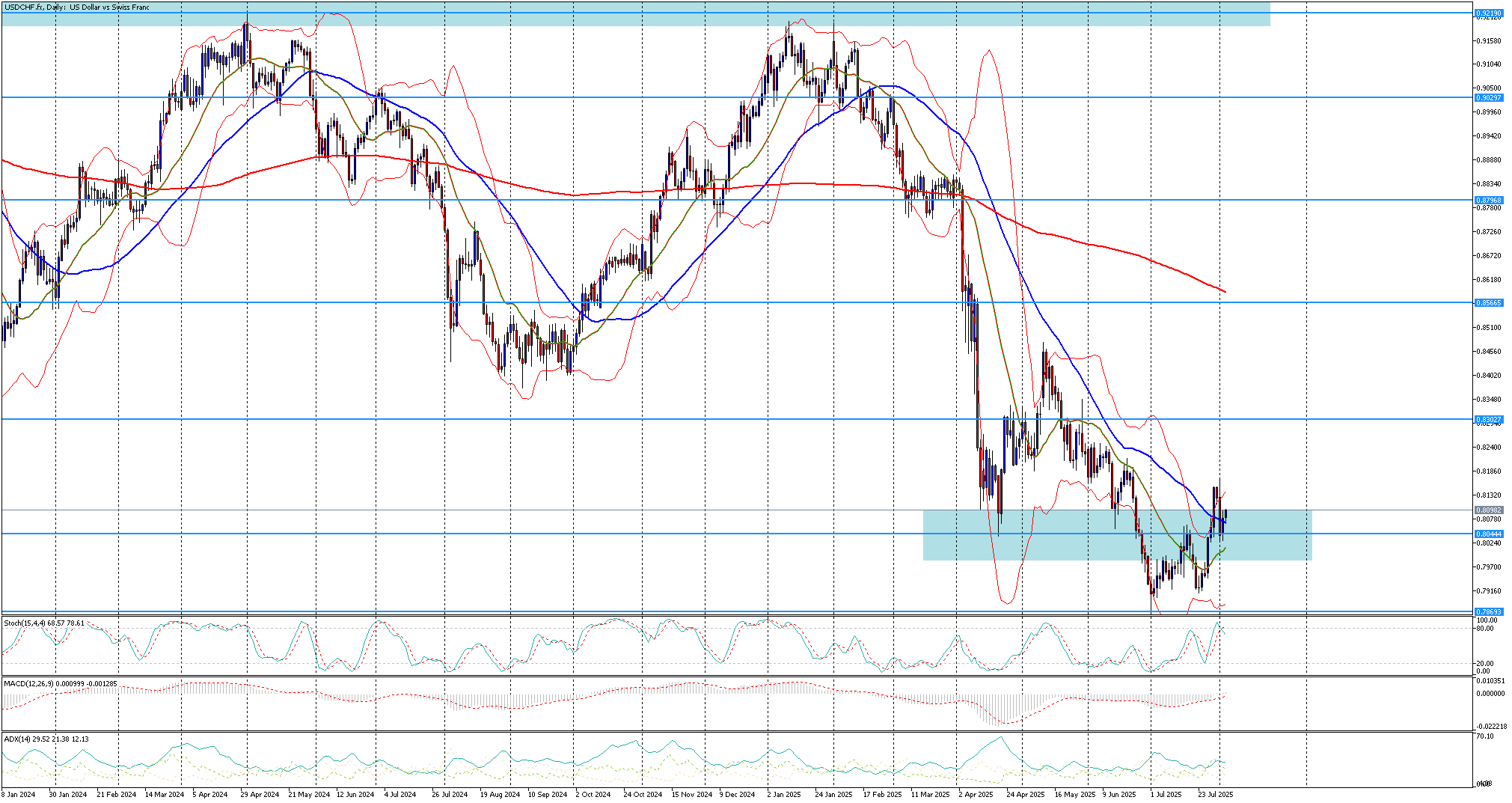This screenshot has height=803, width=1512.
Task: Click the 0.82400 price axis label
Action: click(x=1488, y=448)
